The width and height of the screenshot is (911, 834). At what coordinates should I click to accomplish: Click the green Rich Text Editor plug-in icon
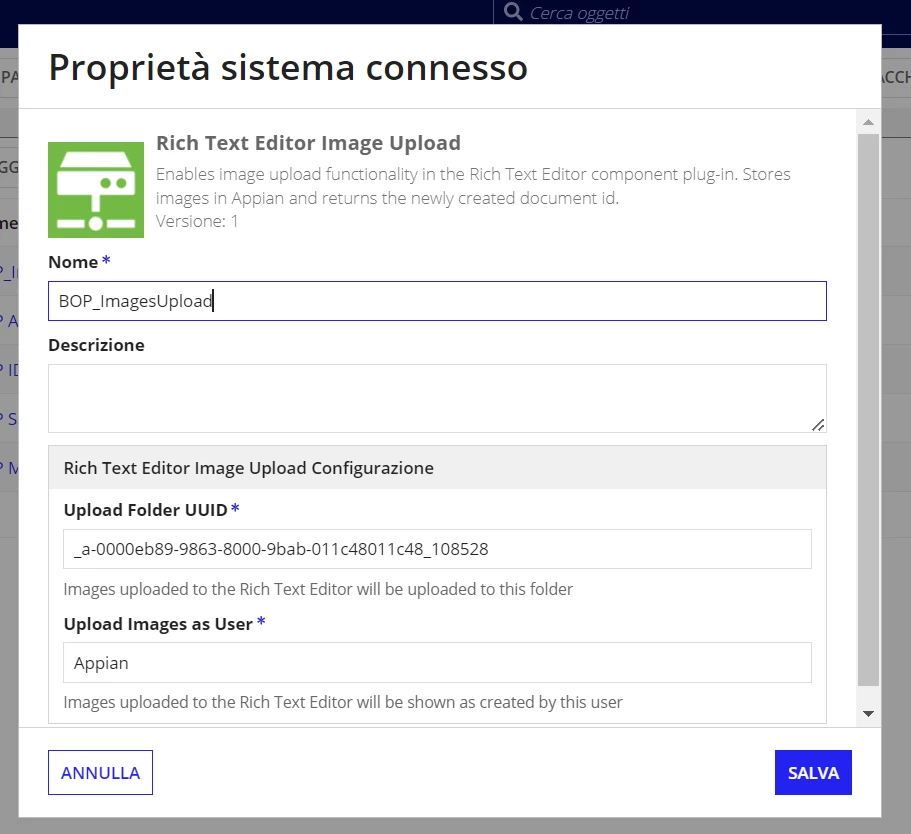[96, 190]
